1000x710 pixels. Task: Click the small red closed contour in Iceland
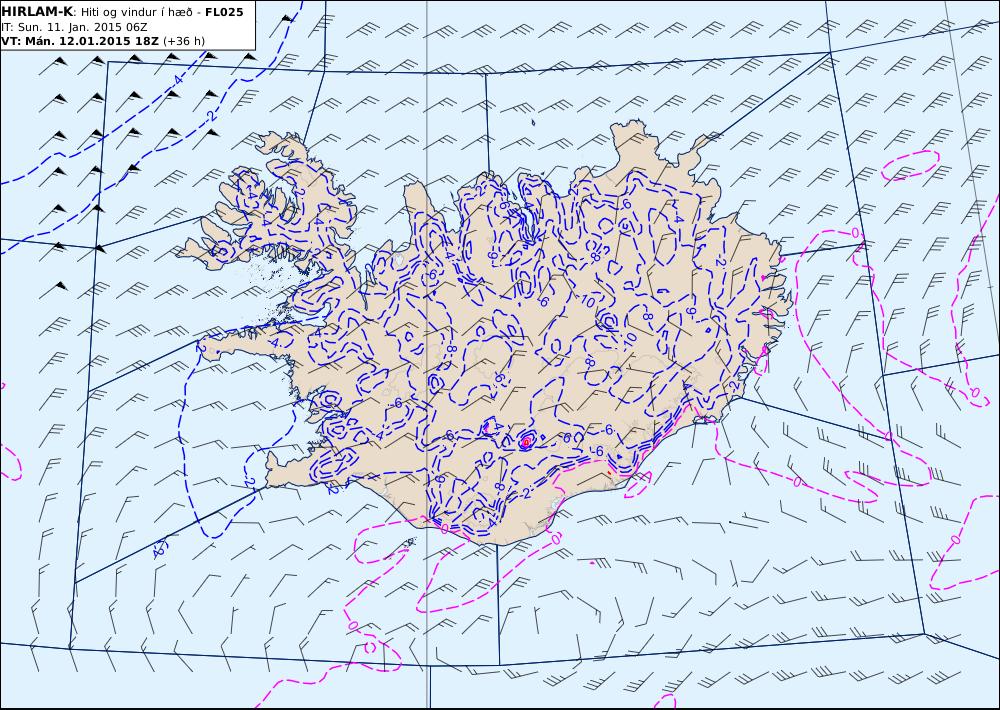tap(526, 441)
